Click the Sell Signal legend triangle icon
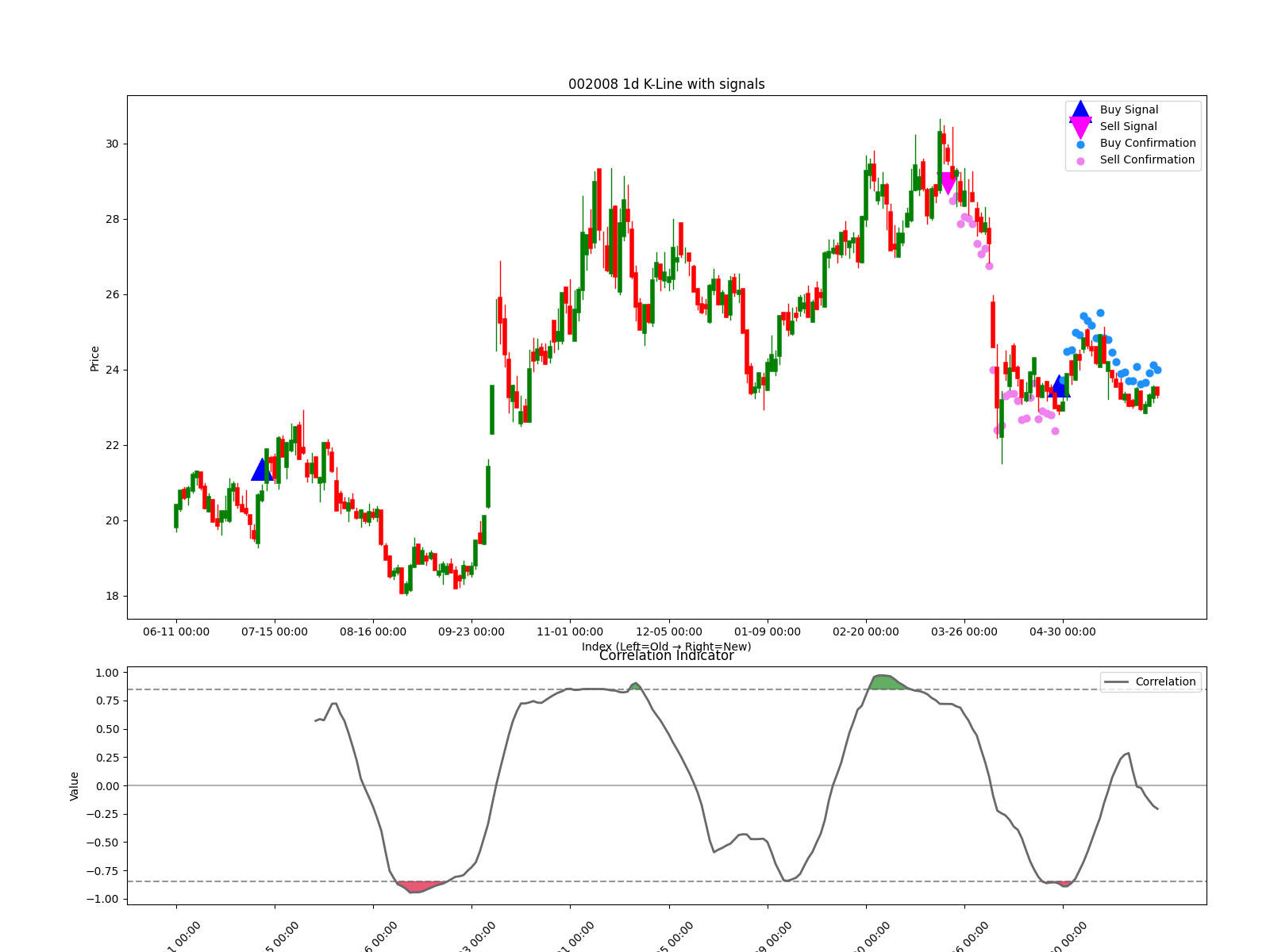1270x952 pixels. [1080, 127]
